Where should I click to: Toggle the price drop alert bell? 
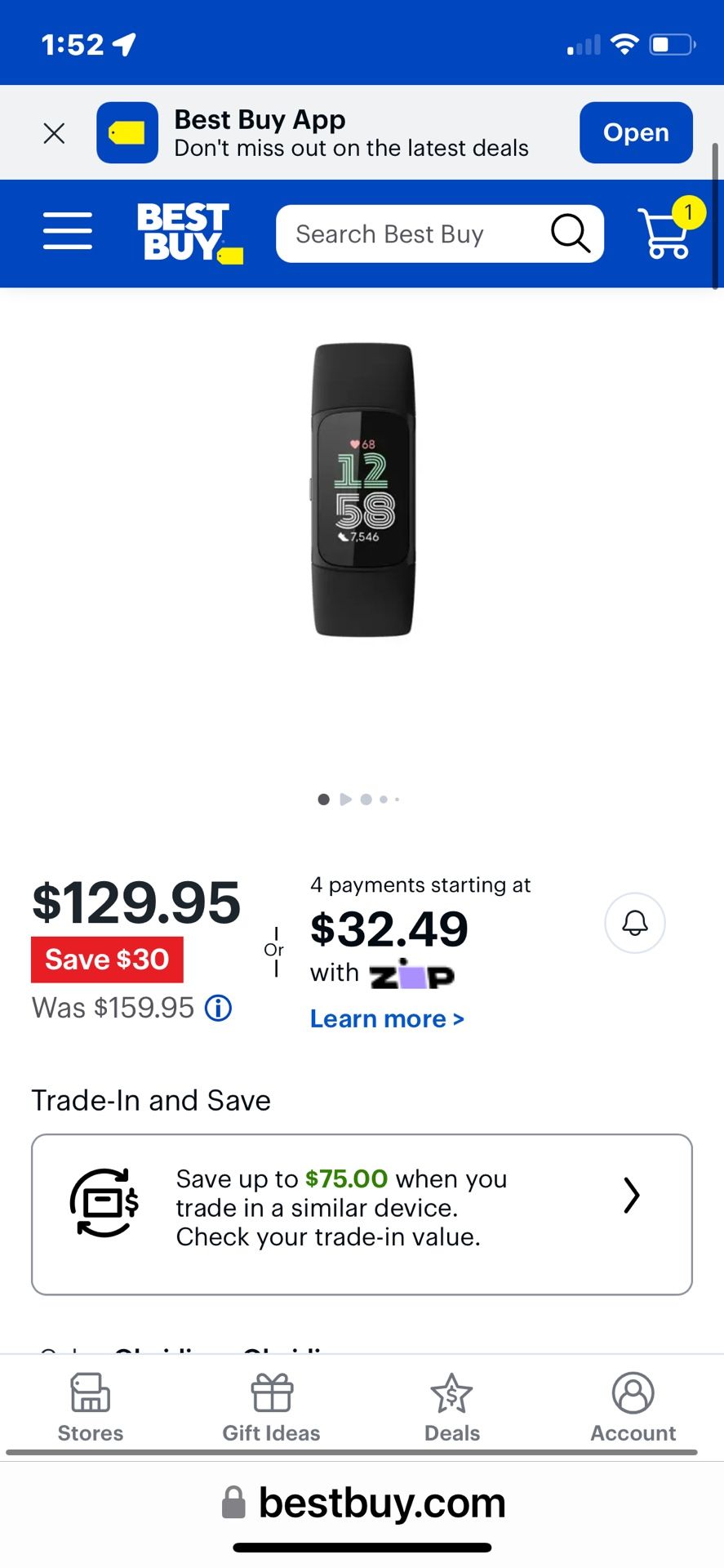point(634,924)
